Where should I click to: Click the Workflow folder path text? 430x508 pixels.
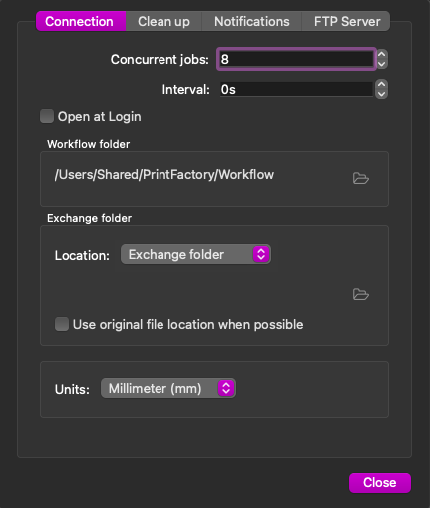coord(164,175)
